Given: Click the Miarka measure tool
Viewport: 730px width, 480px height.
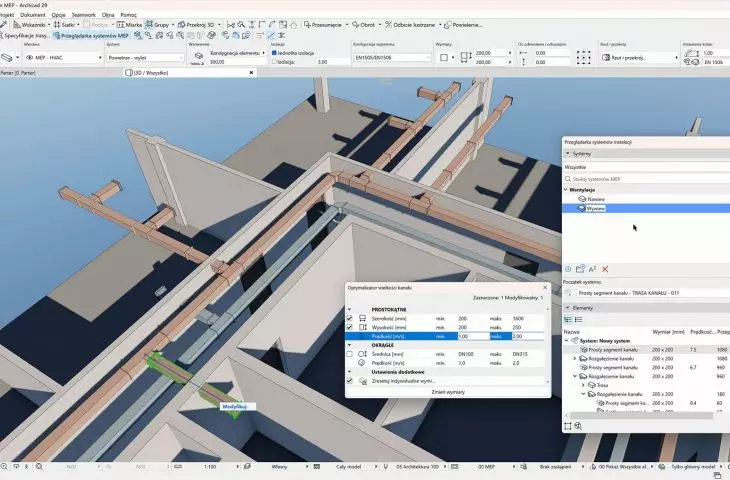Looking at the screenshot, I should pos(129,25).
